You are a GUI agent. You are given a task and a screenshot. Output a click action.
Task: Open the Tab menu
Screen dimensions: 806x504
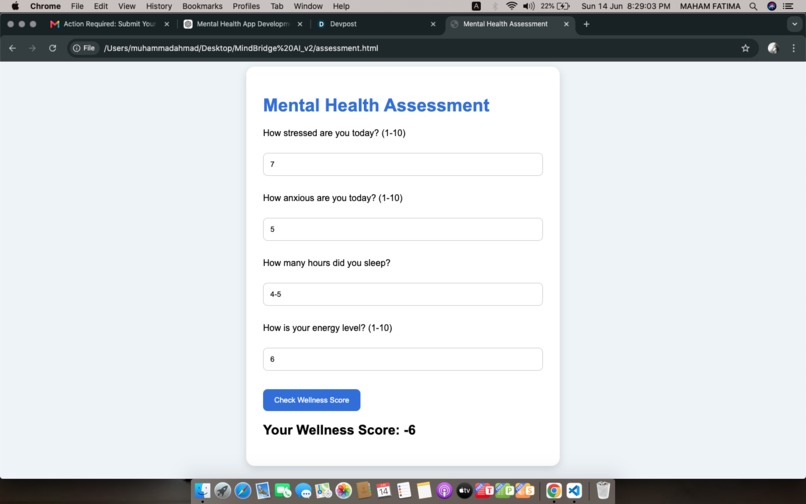point(277,6)
